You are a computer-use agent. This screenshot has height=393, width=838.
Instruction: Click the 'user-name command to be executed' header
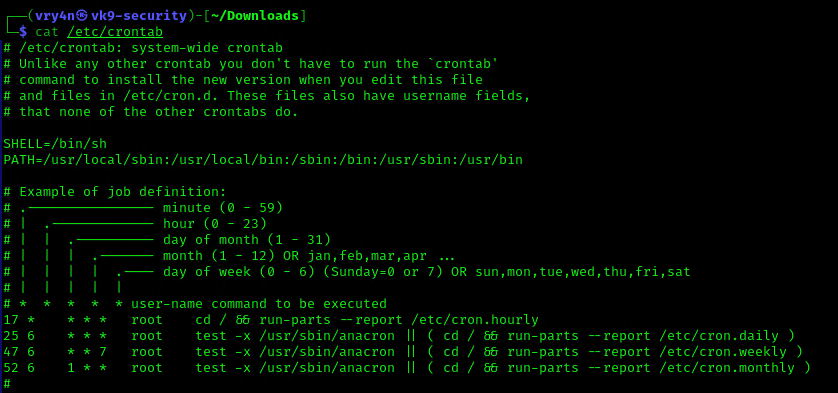click(x=259, y=304)
